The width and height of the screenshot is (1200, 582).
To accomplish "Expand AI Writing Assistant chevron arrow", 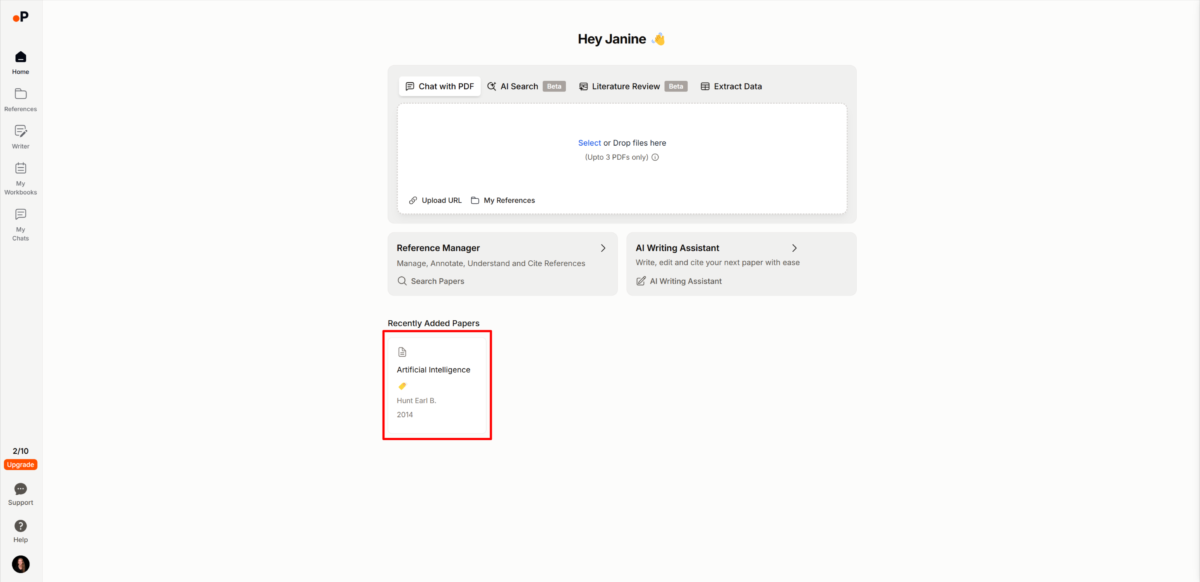I will [794, 248].
